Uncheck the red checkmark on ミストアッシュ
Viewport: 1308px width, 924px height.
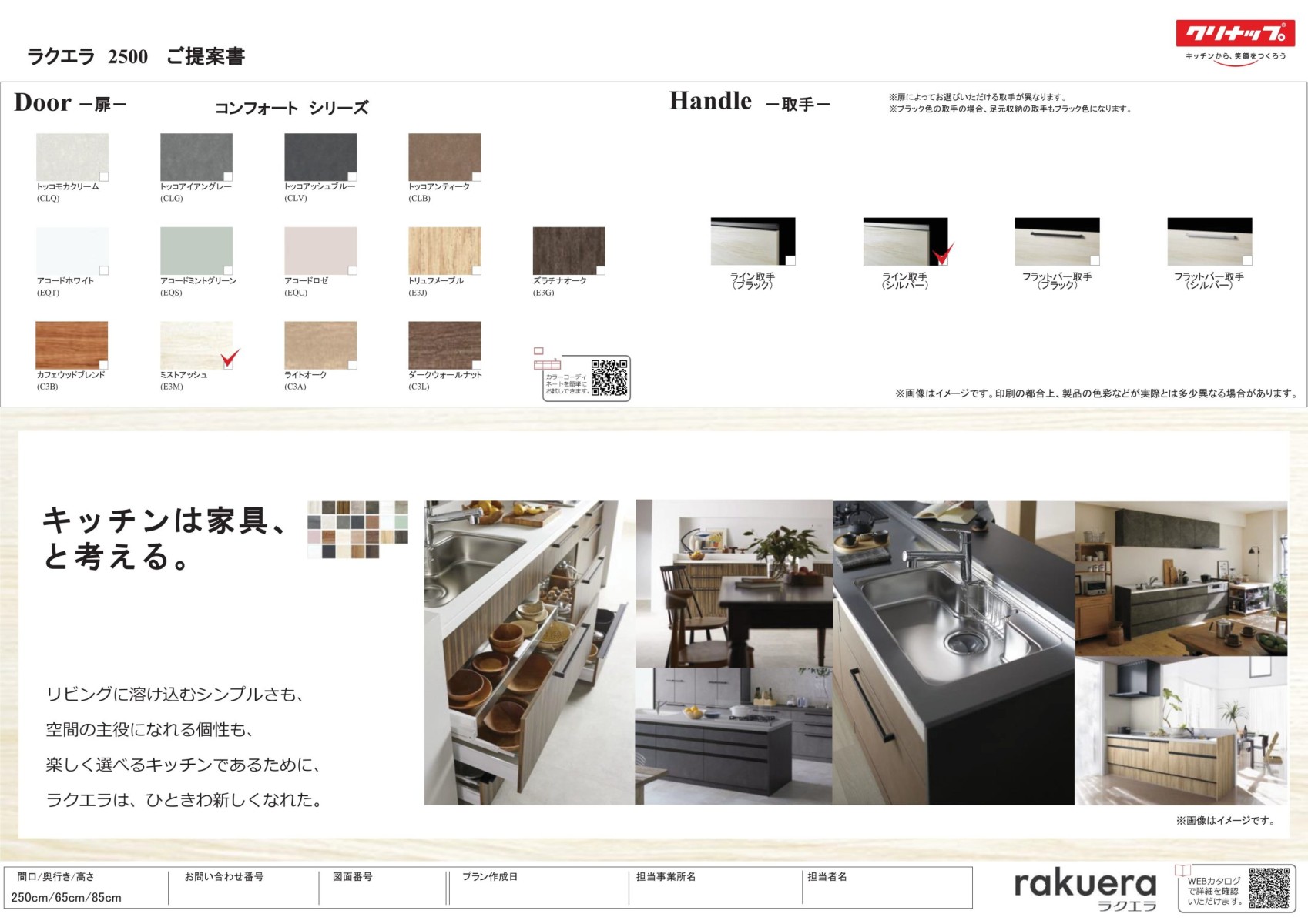[x=230, y=358]
